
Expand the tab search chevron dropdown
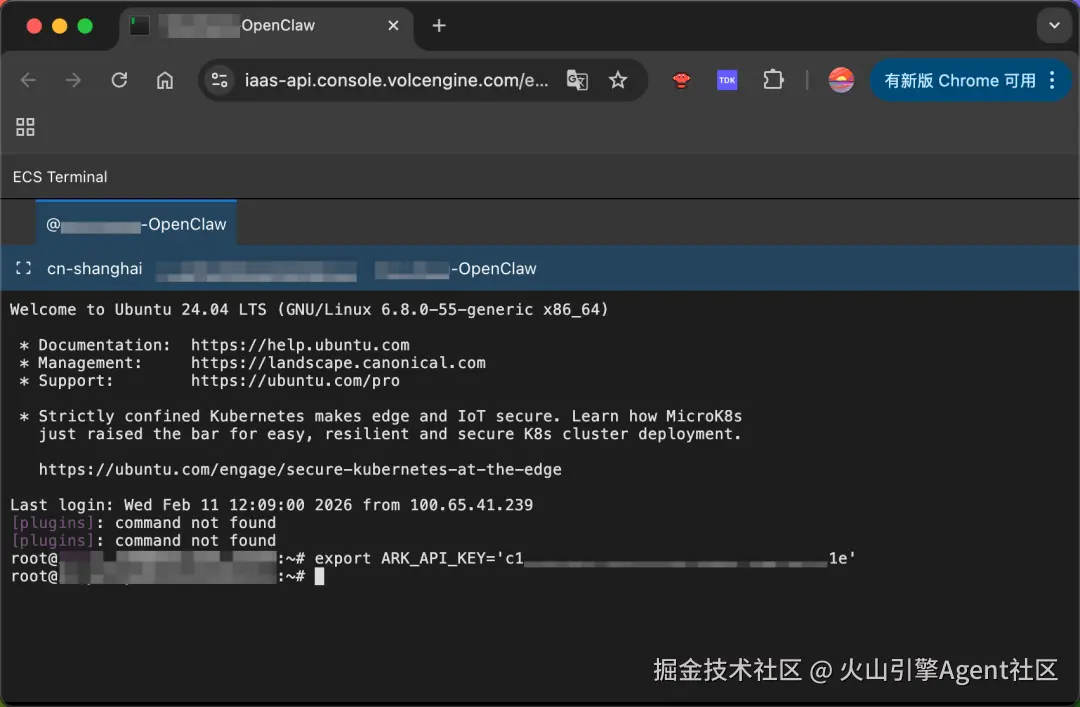[1055, 25]
